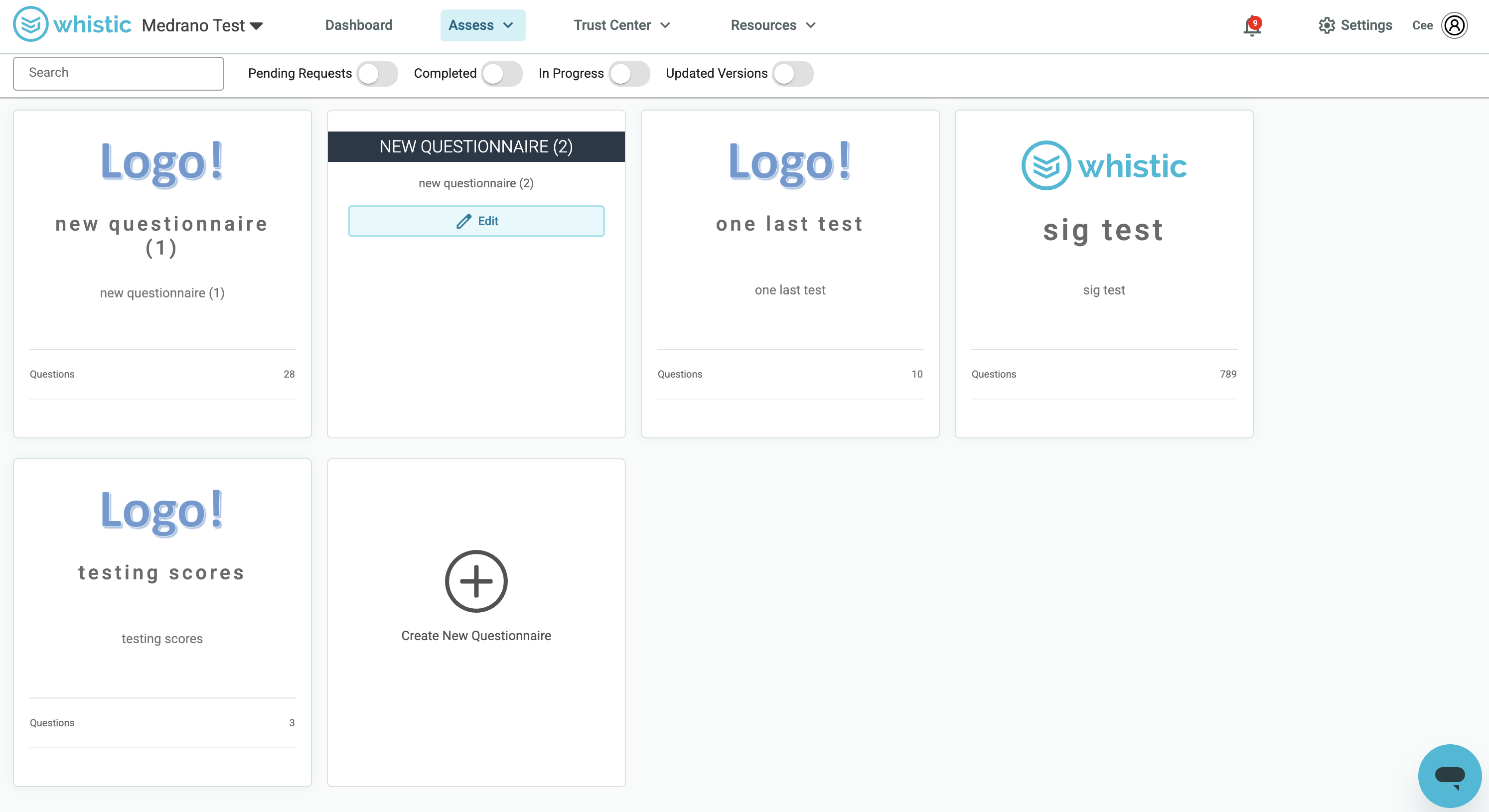This screenshot has height=812, width=1489.
Task: Click the small 'one last test' description text
Action: coord(789,289)
